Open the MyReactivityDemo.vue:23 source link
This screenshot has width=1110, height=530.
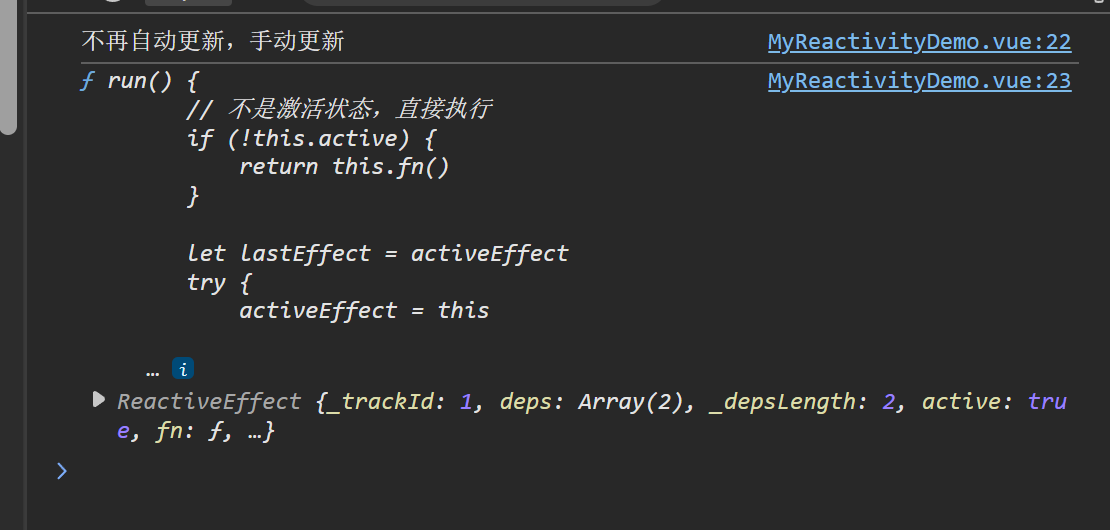[918, 81]
